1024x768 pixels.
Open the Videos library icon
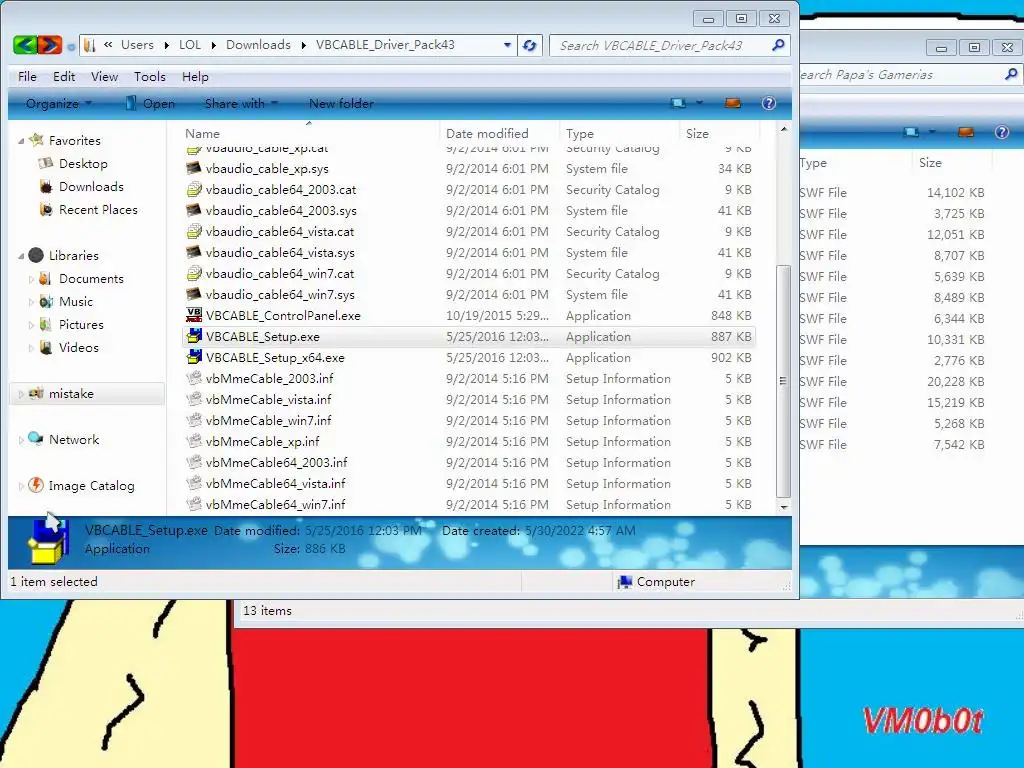[x=46, y=347]
